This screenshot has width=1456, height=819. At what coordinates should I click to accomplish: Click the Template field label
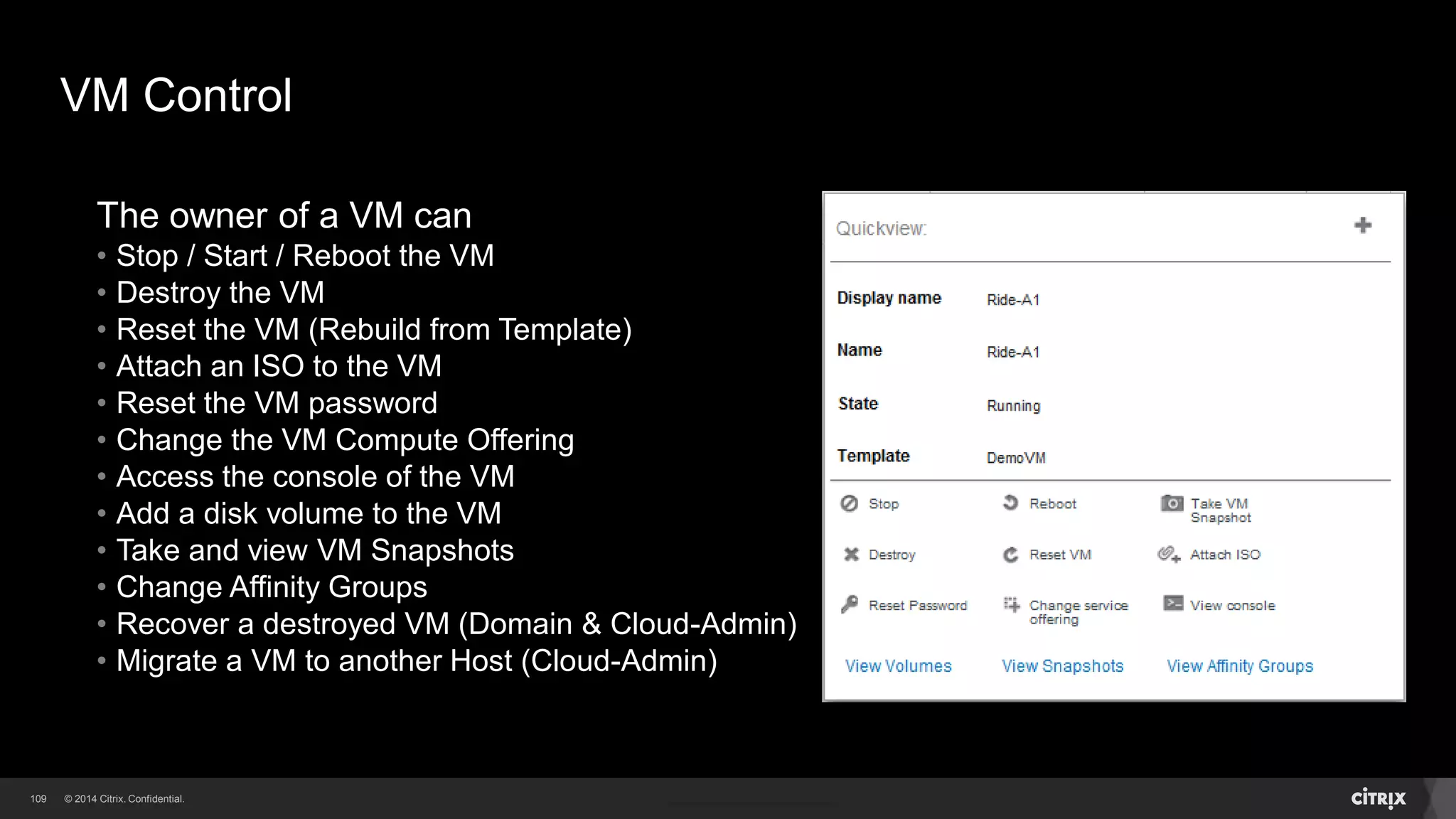tap(873, 456)
